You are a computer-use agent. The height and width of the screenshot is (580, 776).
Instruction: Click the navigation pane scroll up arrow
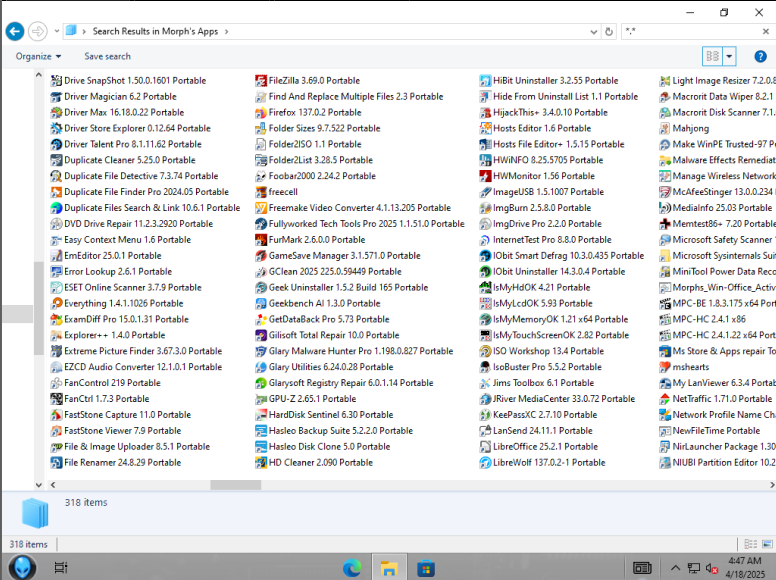click(39, 75)
